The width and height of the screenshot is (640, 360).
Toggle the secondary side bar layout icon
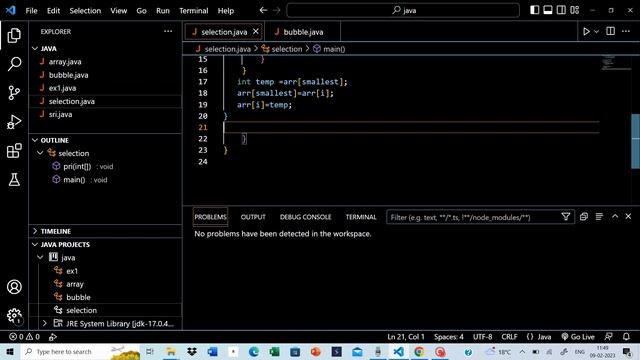(x=561, y=10)
